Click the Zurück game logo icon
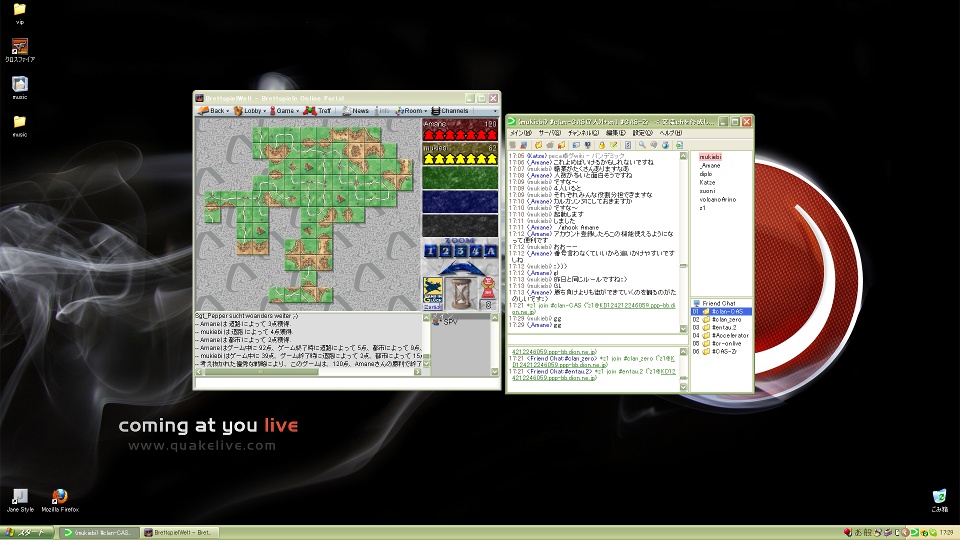The height and width of the screenshot is (540, 960). [x=433, y=294]
